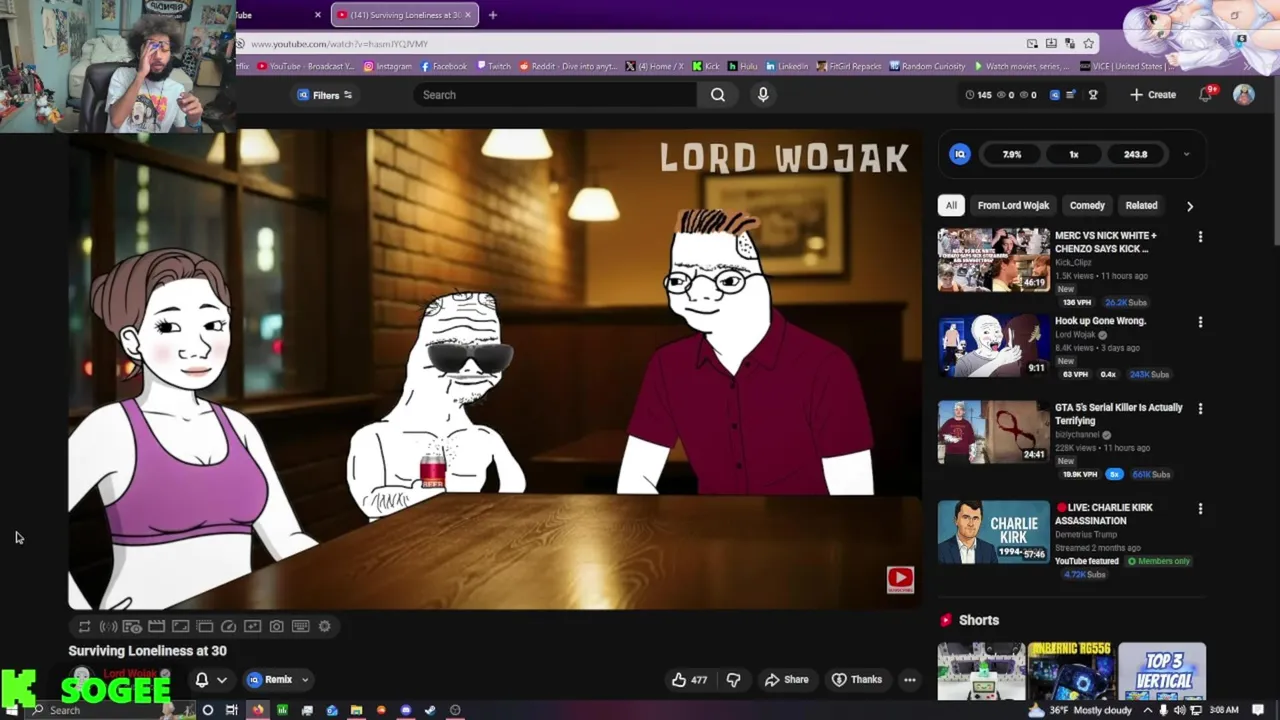Open the Hulu bookmark
This screenshot has height=720, width=1280.
click(x=743, y=66)
